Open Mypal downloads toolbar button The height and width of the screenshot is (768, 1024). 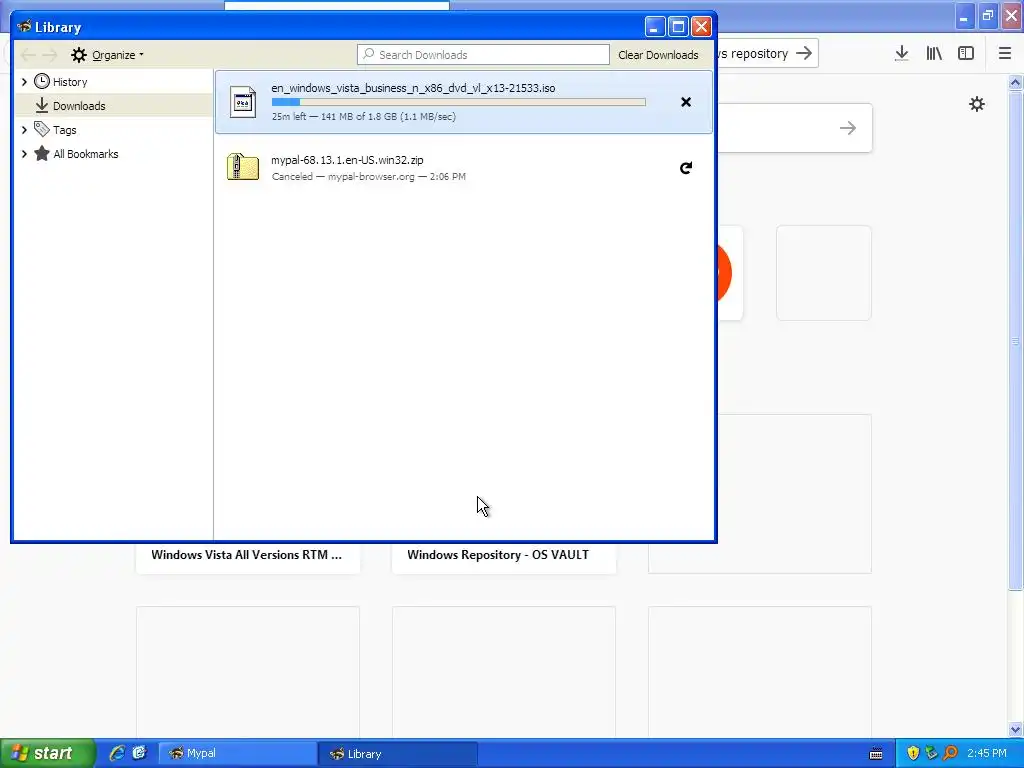(x=901, y=54)
